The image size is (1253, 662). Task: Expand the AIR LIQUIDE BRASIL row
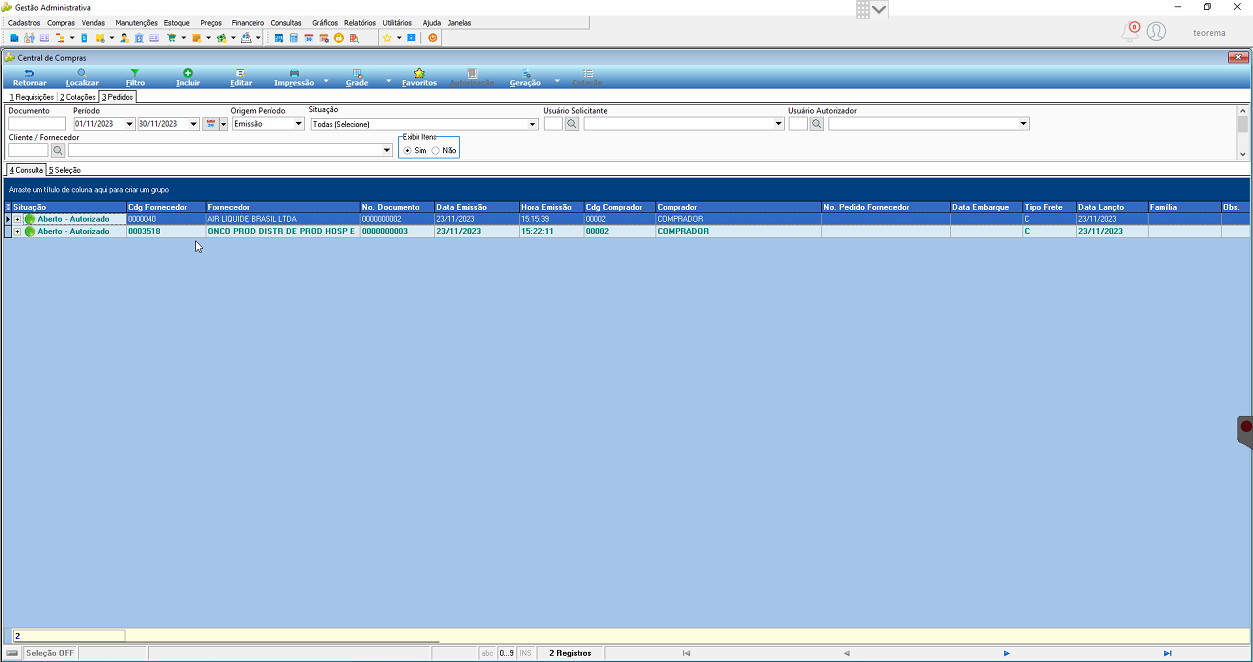pos(17,219)
